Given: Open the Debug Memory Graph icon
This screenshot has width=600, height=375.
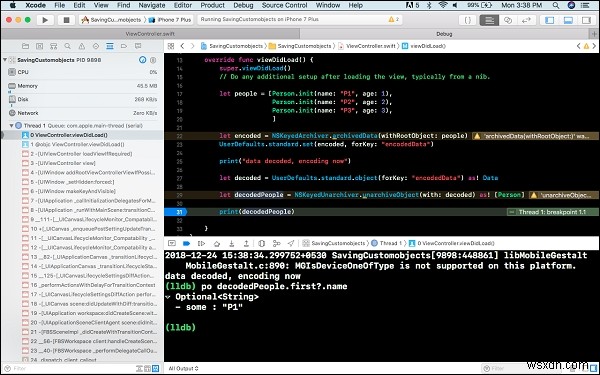Looking at the screenshot, I should [x=276, y=243].
